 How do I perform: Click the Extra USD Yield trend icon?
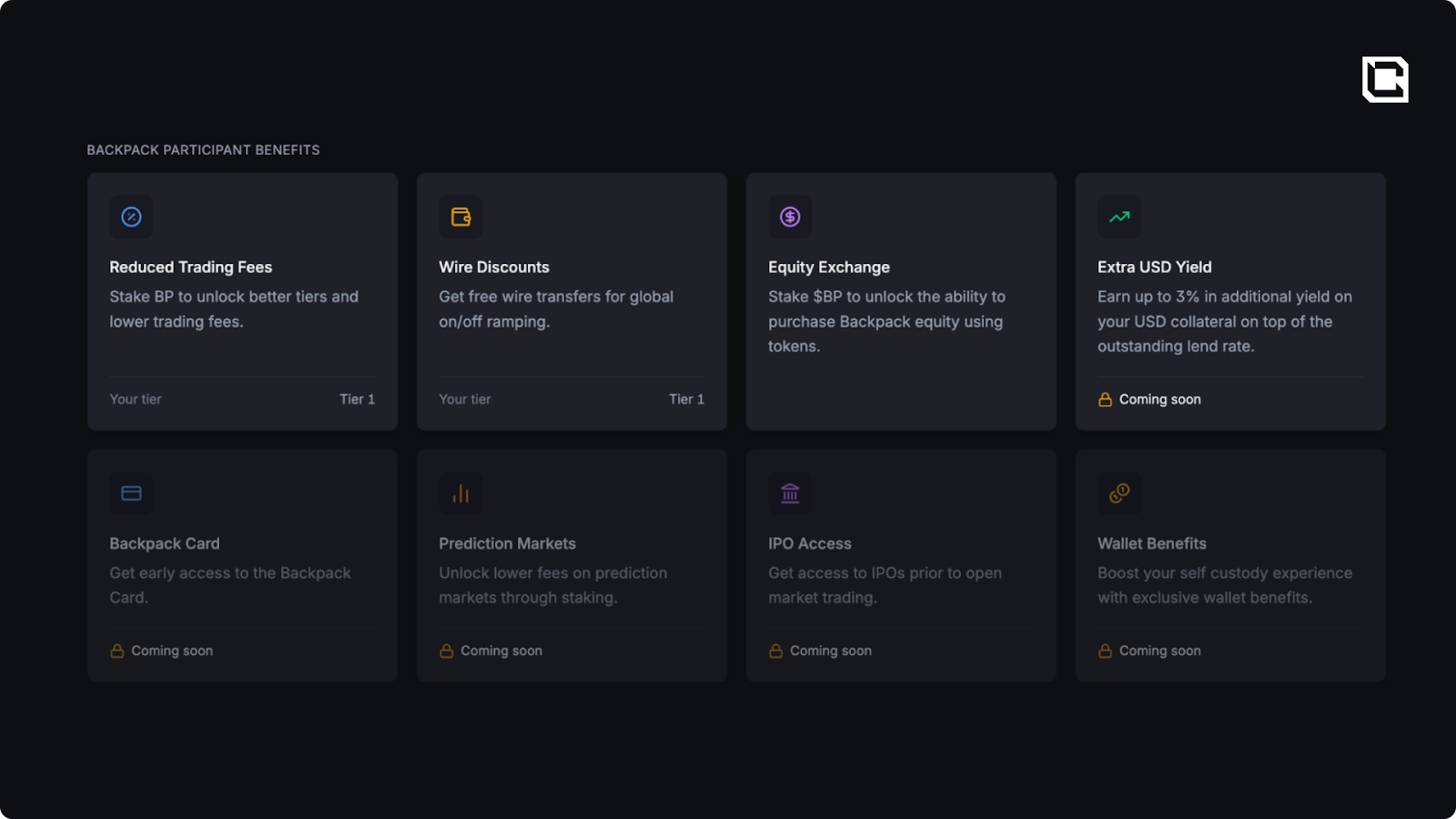(1119, 217)
